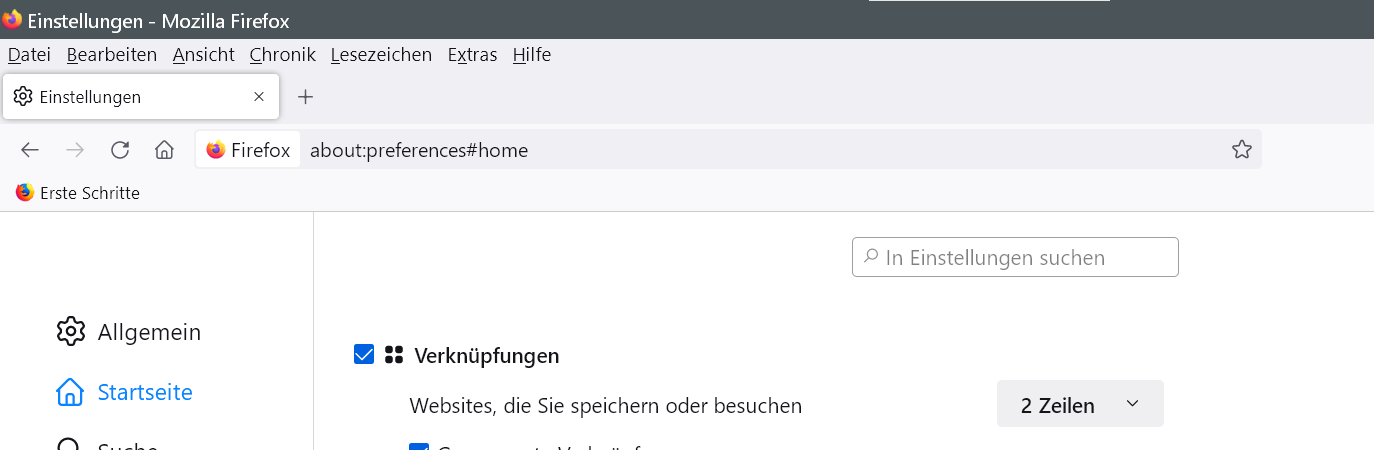Close the Einstellungen tab

259,97
